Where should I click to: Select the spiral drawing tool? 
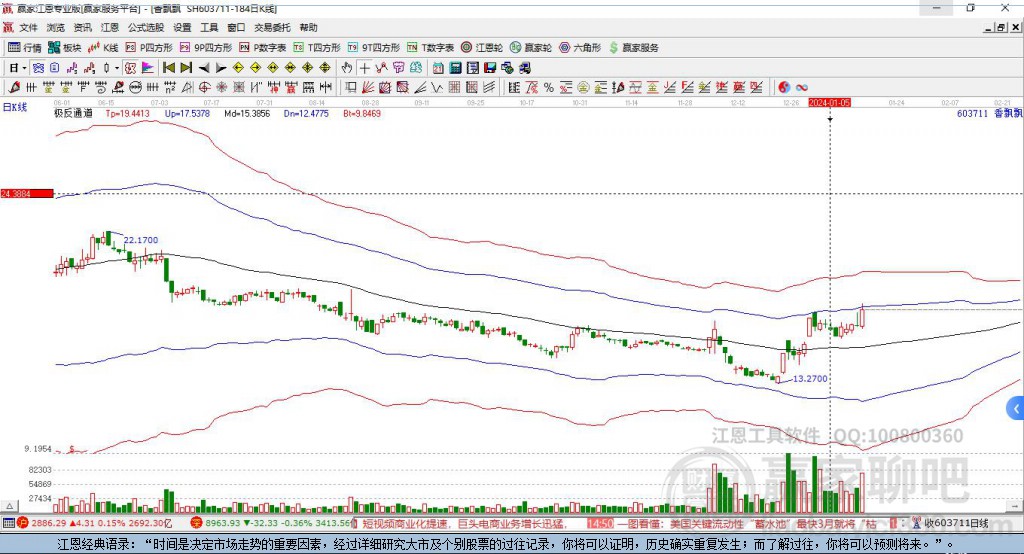point(101,88)
